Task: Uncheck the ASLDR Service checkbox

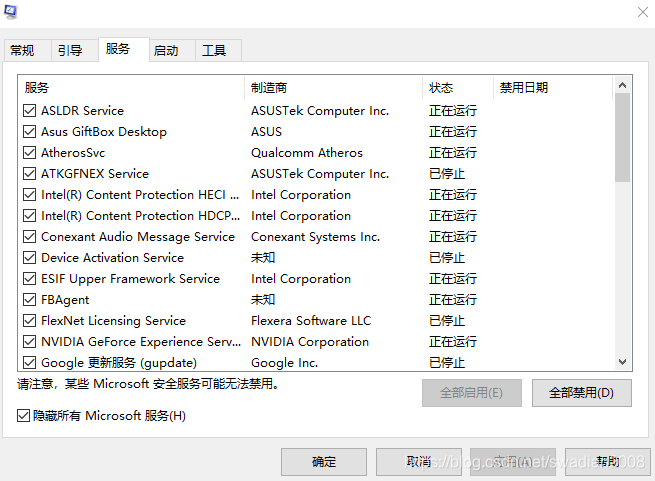Action: click(29, 111)
